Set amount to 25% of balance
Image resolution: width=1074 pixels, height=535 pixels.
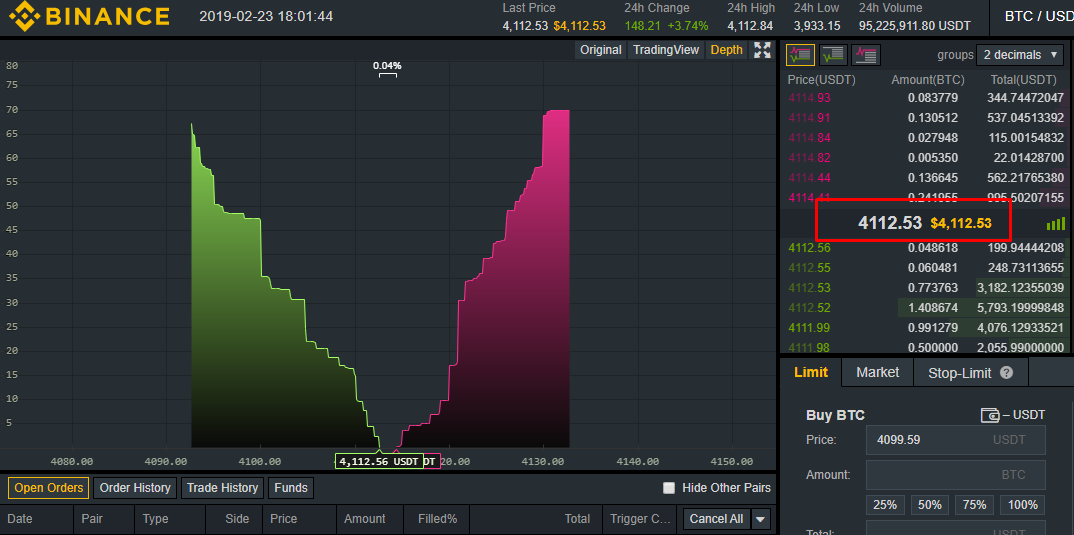(885, 505)
